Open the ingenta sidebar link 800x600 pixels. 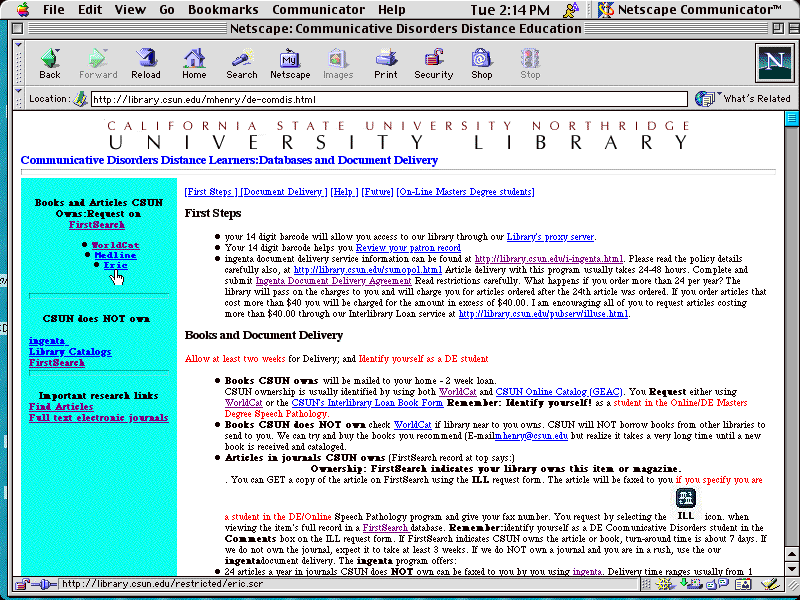point(48,341)
